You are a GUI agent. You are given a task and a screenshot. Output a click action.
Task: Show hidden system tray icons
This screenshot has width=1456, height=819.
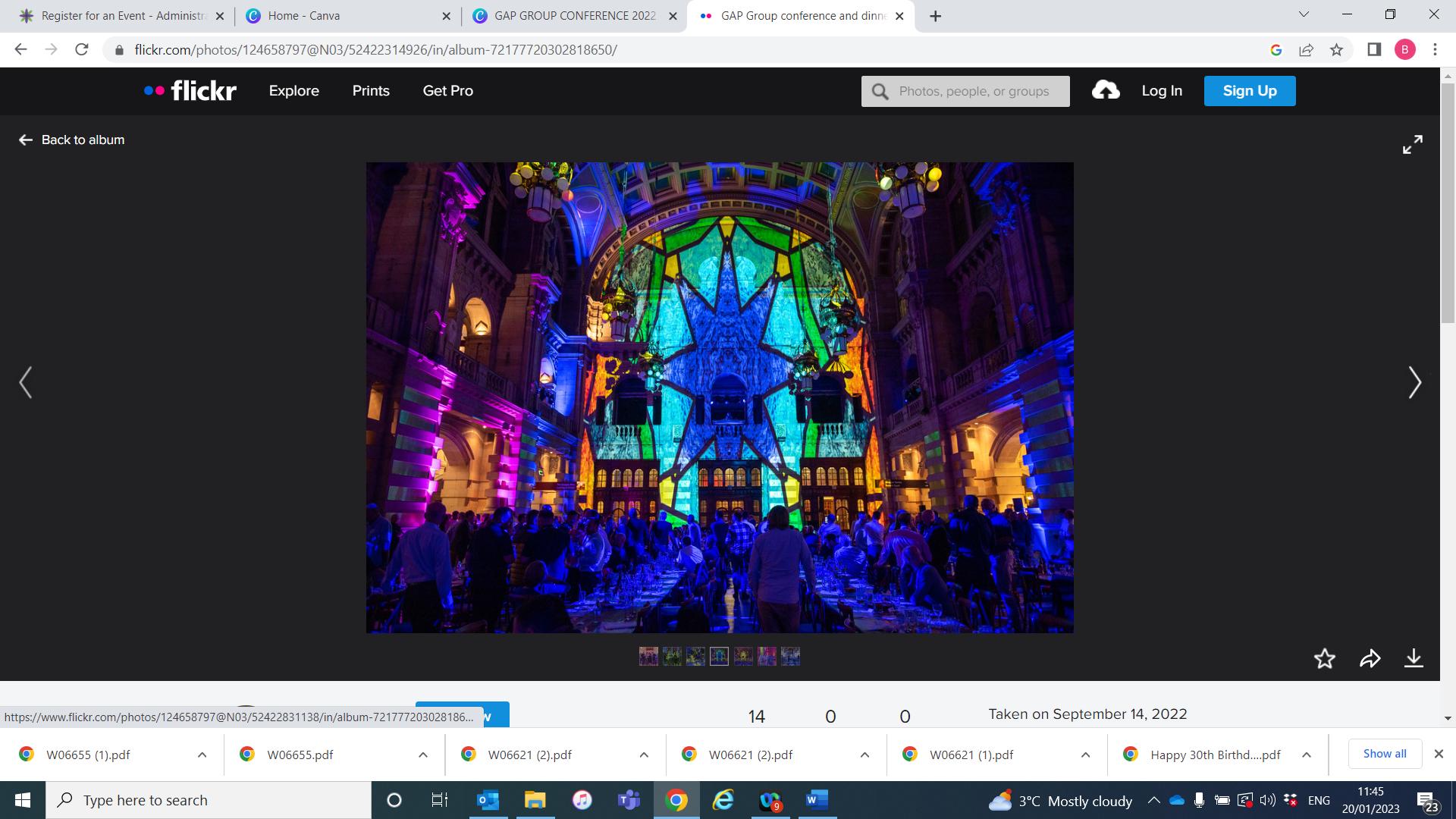1153,800
